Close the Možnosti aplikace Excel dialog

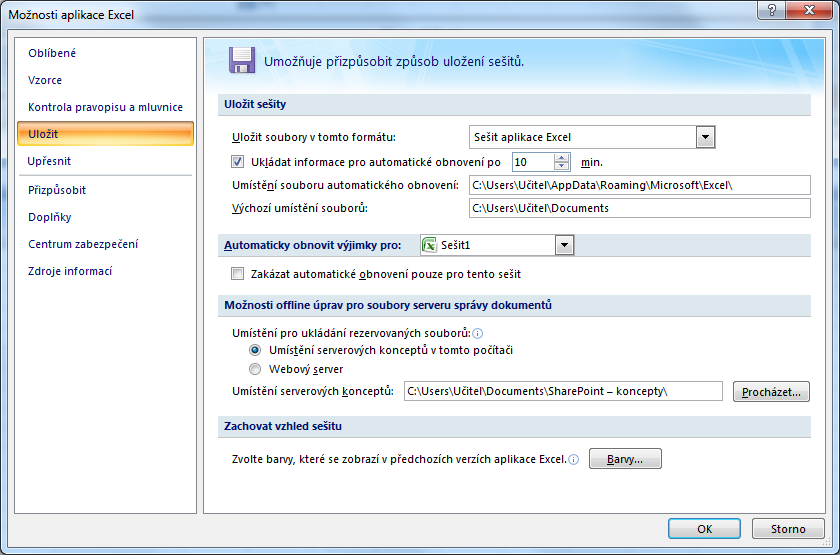click(809, 10)
